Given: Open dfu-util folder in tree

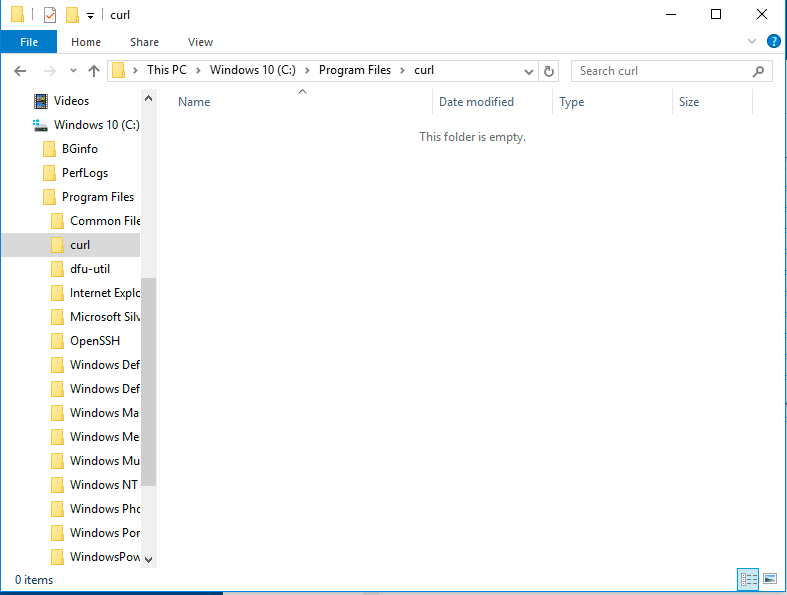Looking at the screenshot, I should (90, 269).
